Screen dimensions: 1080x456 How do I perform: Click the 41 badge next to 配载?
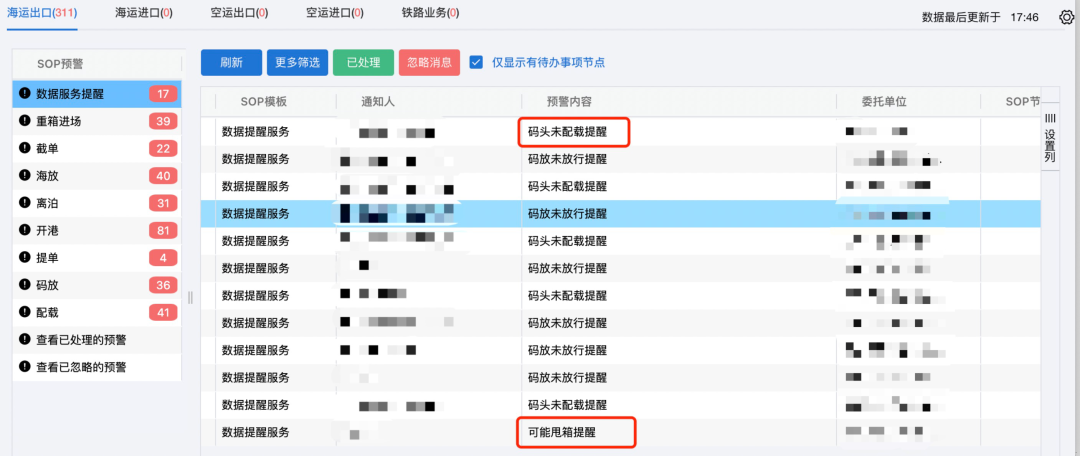[162, 312]
